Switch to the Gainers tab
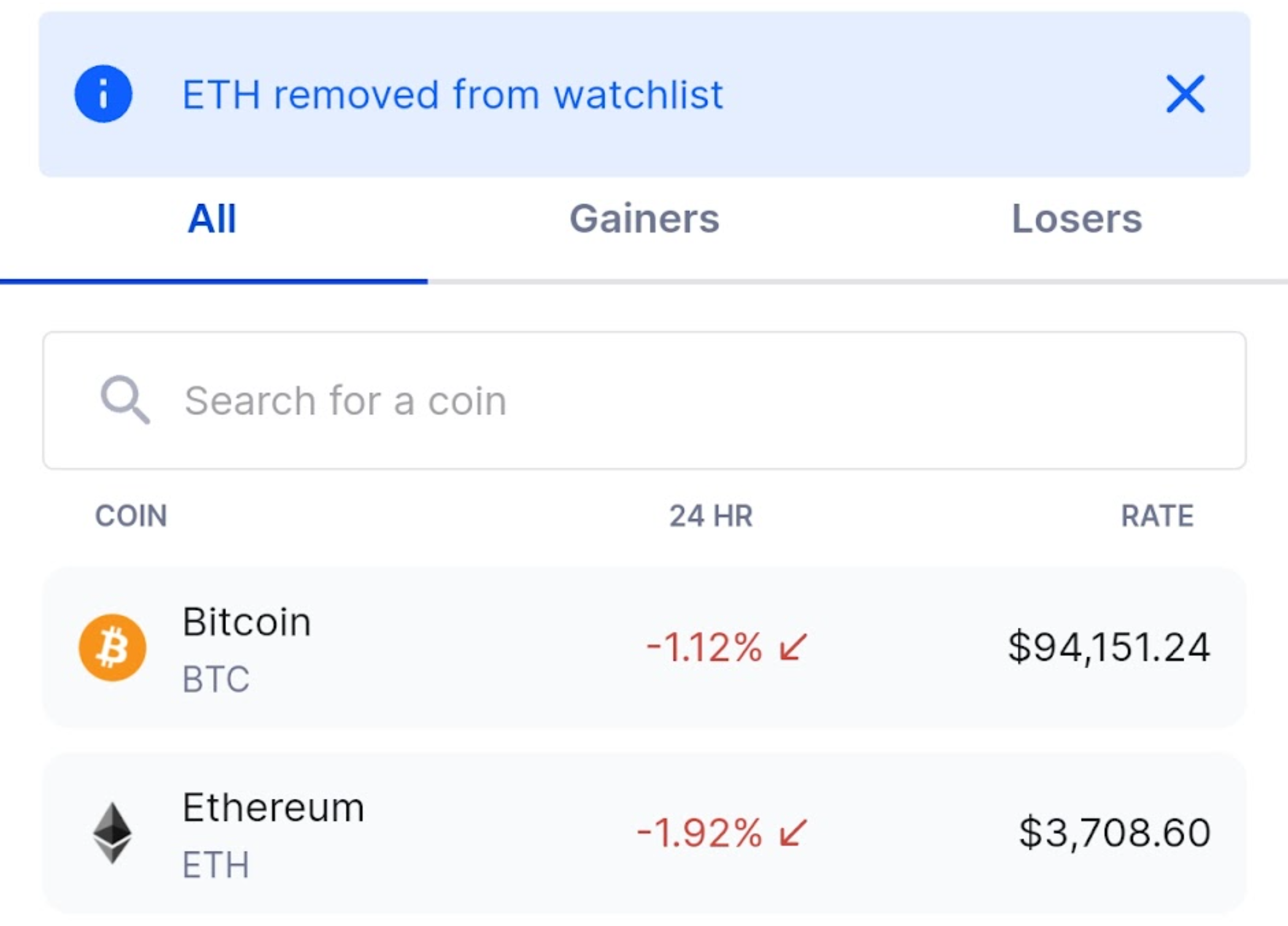Screen dimensions: 1288x926 (644, 220)
